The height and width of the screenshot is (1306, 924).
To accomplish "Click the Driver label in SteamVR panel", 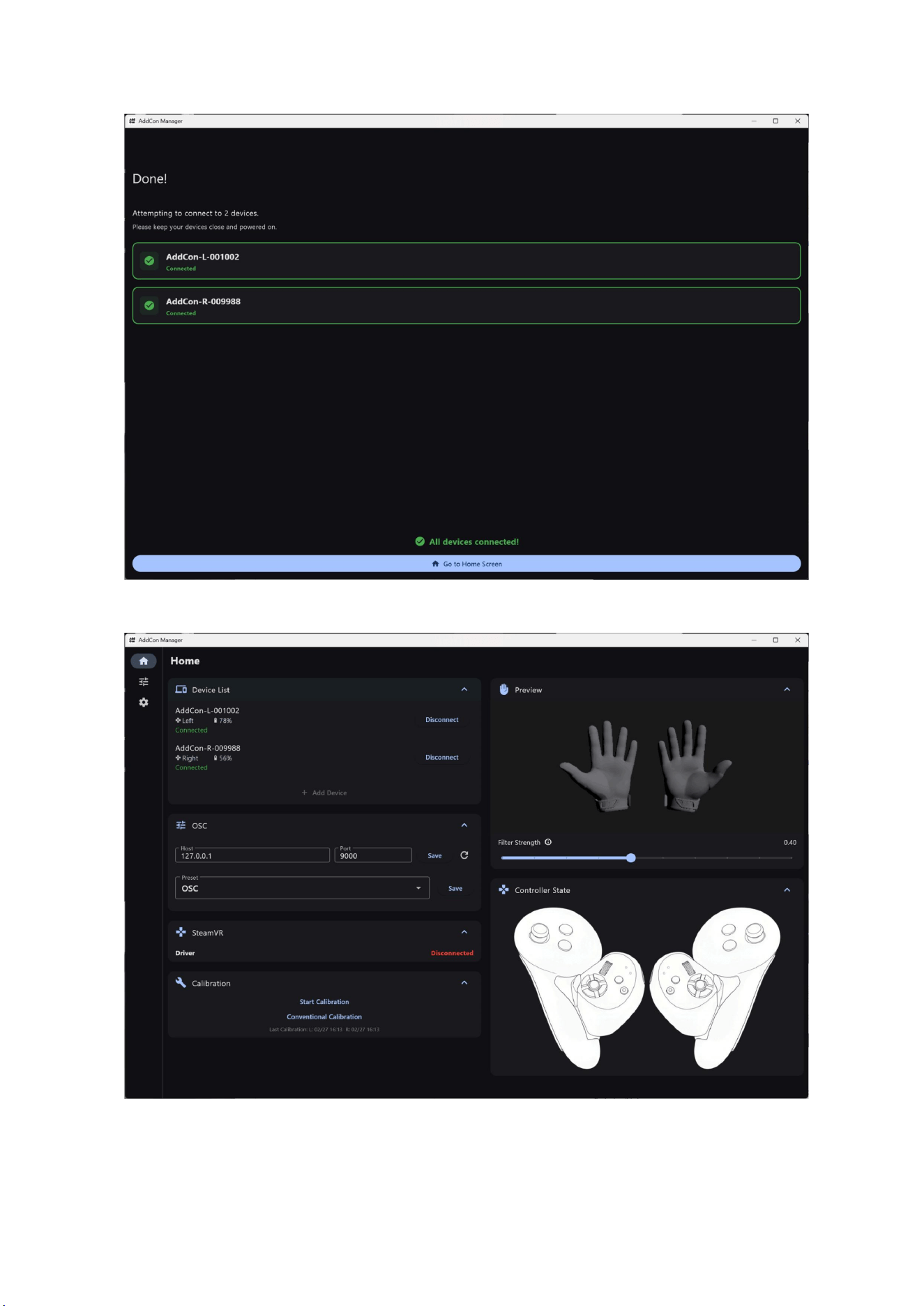I will (185, 953).
